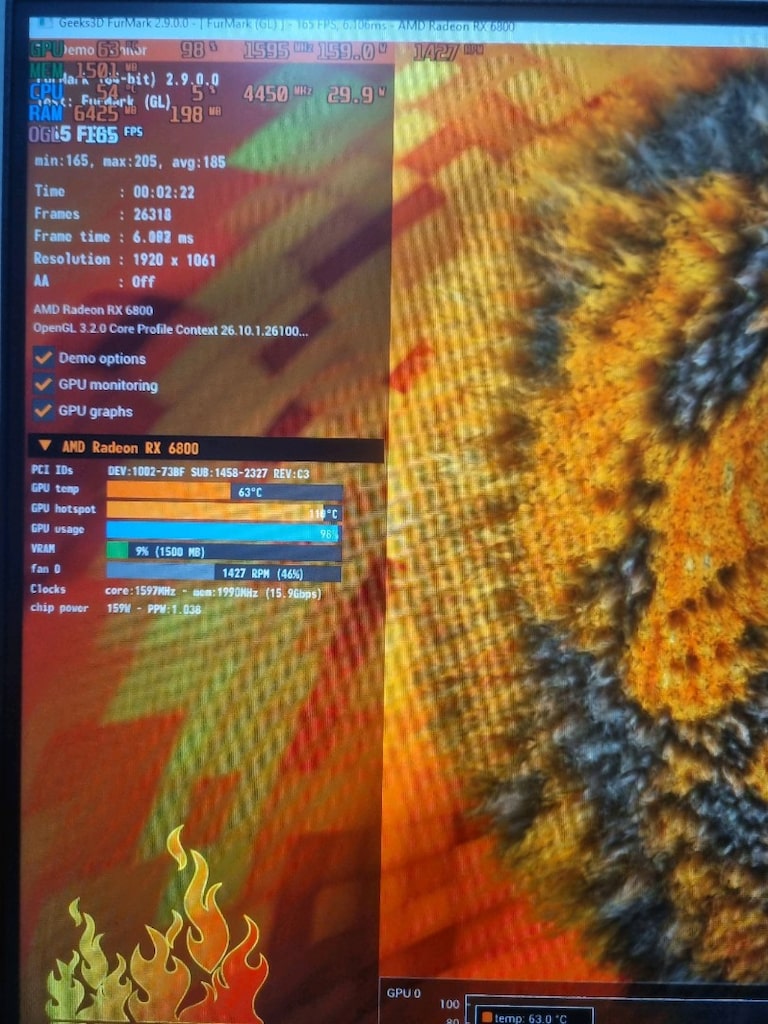This screenshot has height=1024, width=768.
Task: Uncheck the GPU monitoring checkbox
Action: 44,385
